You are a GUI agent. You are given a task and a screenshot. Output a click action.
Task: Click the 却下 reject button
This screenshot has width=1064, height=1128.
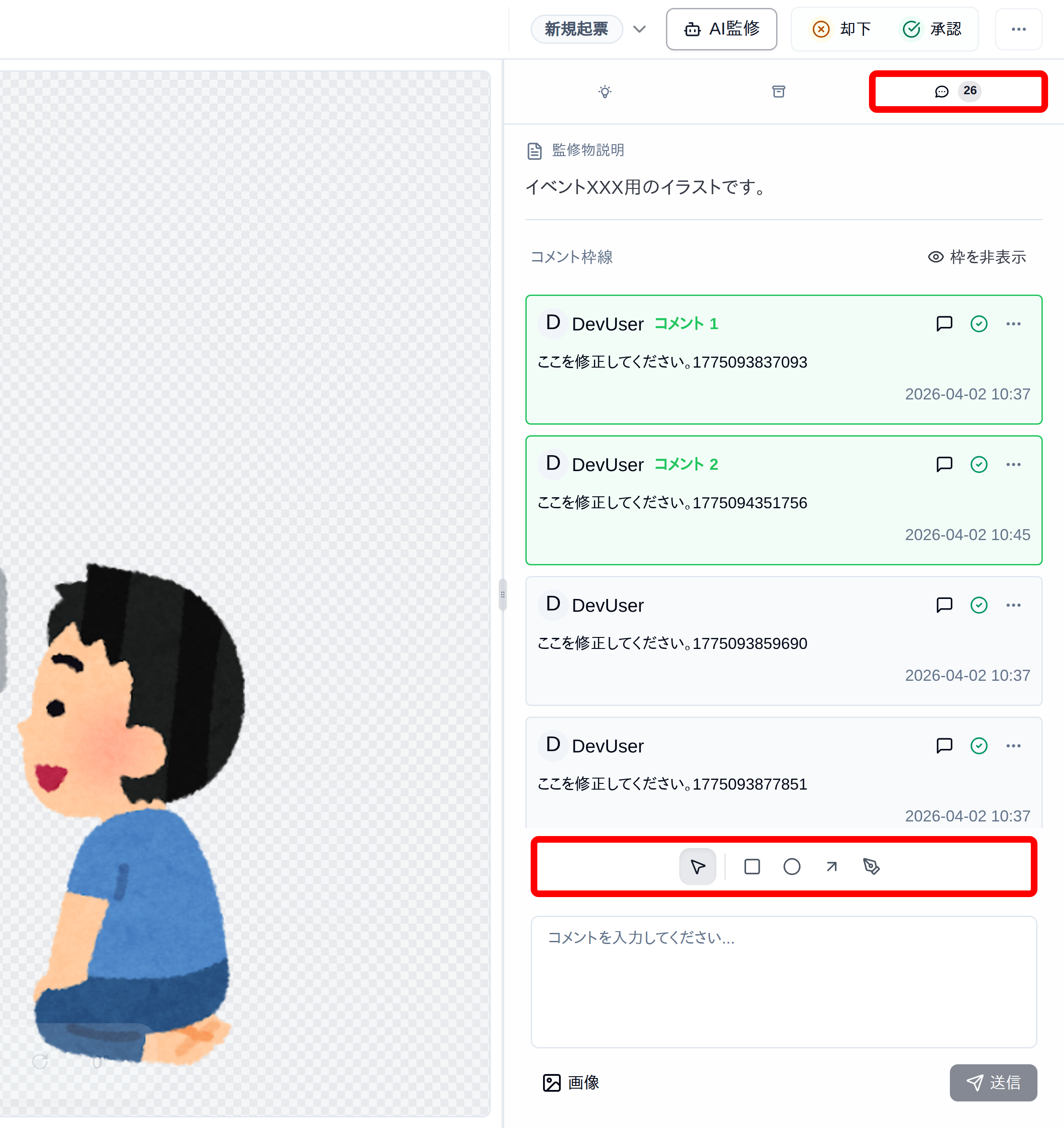click(x=842, y=29)
